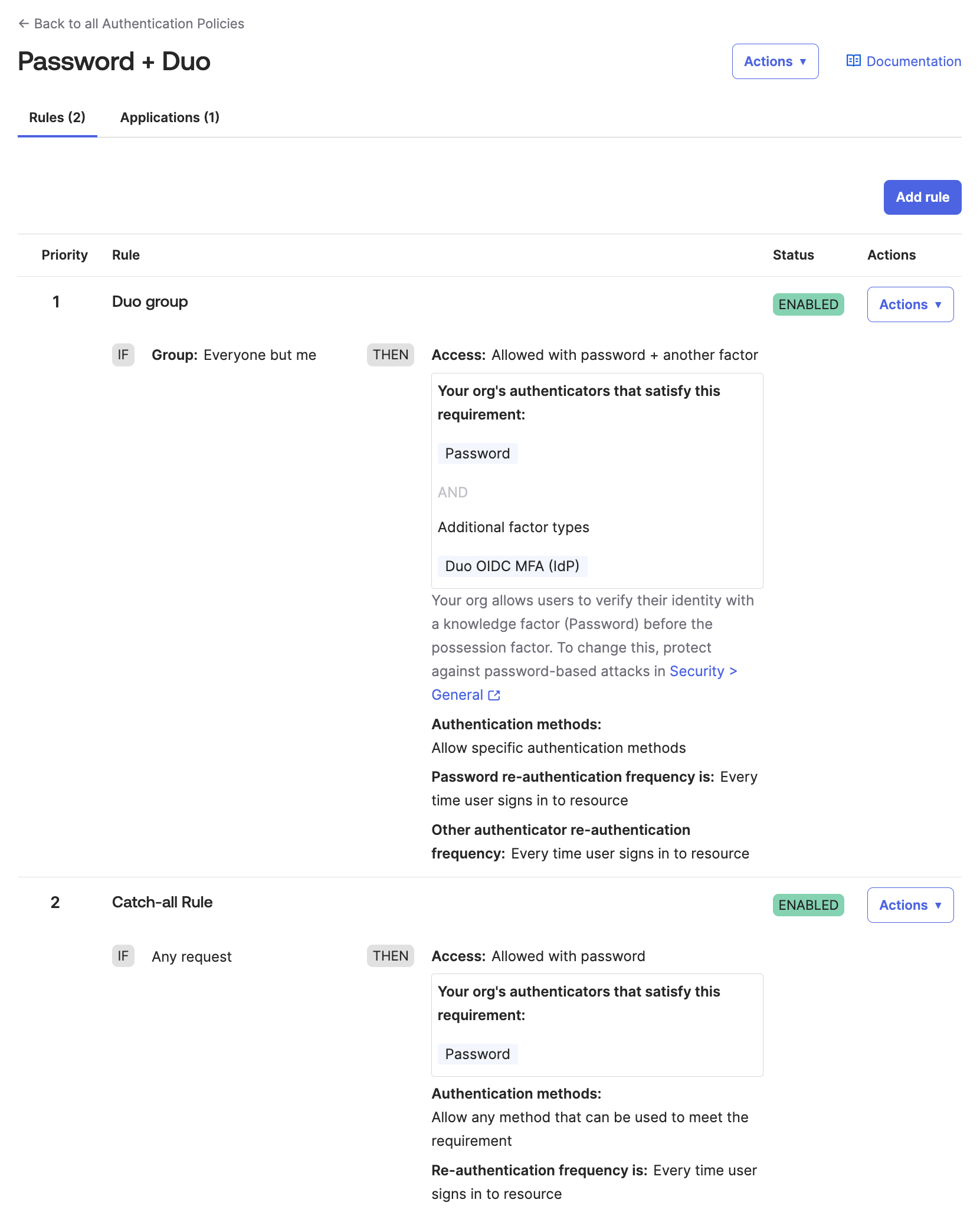Switch to the Applications tab

[x=170, y=117]
